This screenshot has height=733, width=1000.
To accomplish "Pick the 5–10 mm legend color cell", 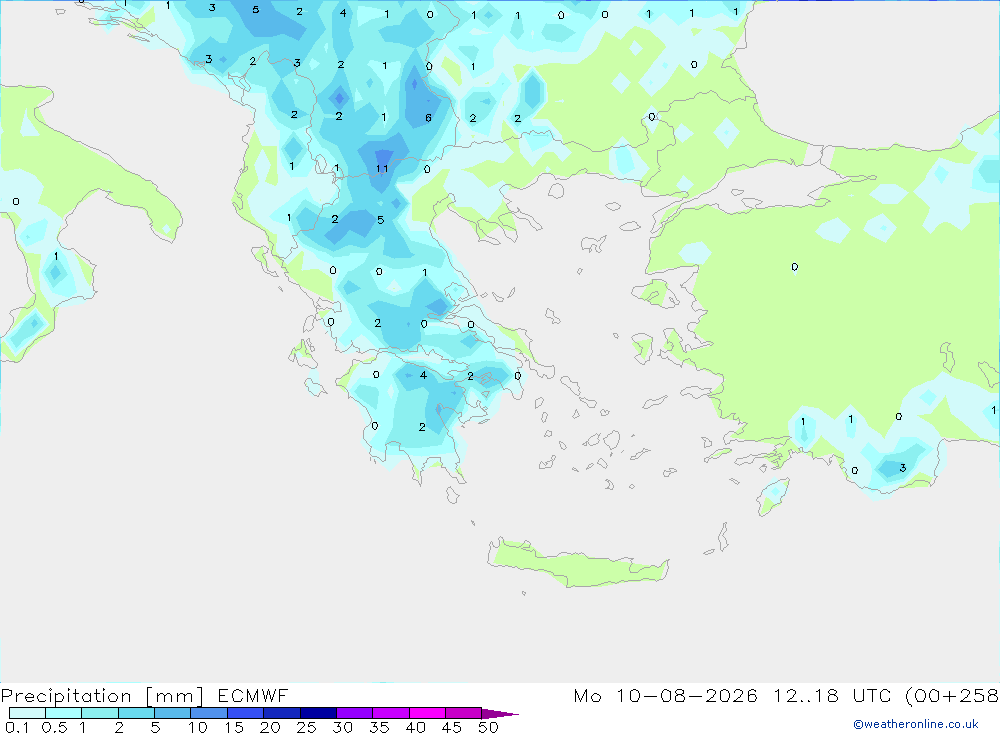I will tap(173, 713).
